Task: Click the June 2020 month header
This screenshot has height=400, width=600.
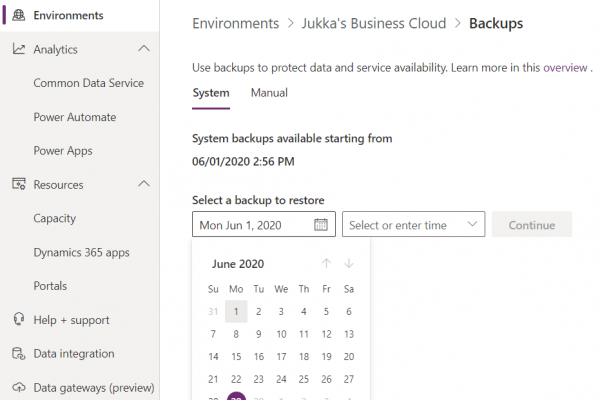Action: click(238, 264)
